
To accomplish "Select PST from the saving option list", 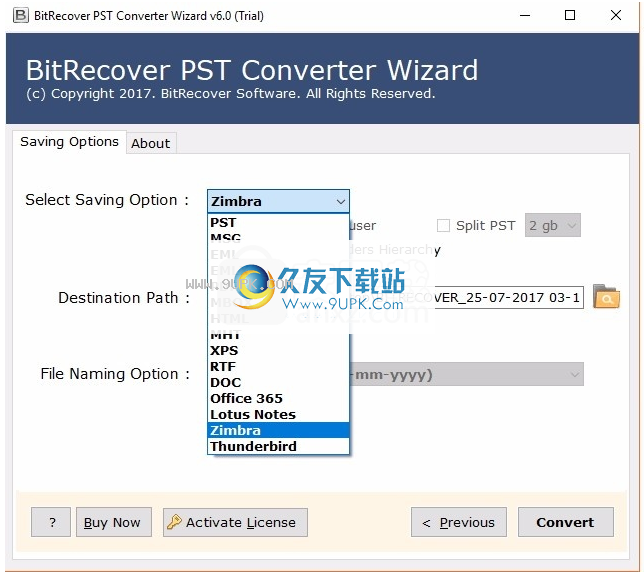I will pyautogui.click(x=278, y=223).
